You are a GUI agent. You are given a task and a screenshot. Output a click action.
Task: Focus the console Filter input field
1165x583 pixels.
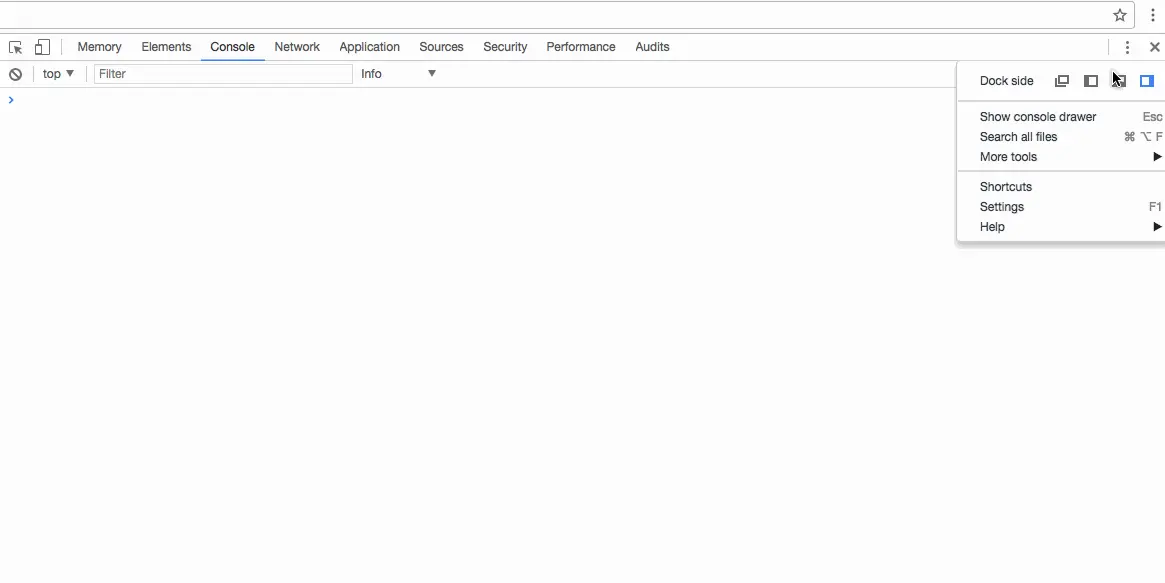point(223,74)
